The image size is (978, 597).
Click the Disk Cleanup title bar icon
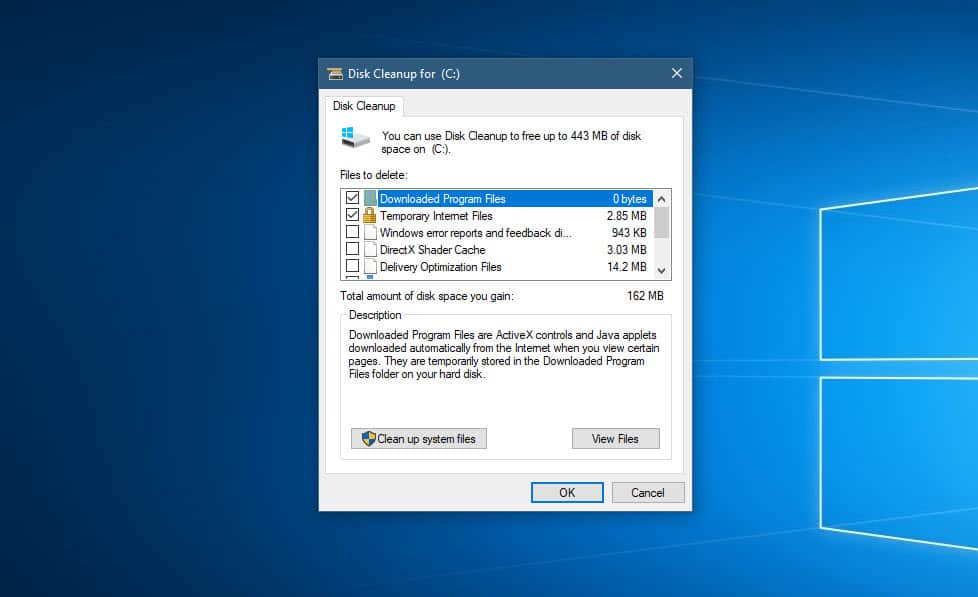[x=335, y=74]
